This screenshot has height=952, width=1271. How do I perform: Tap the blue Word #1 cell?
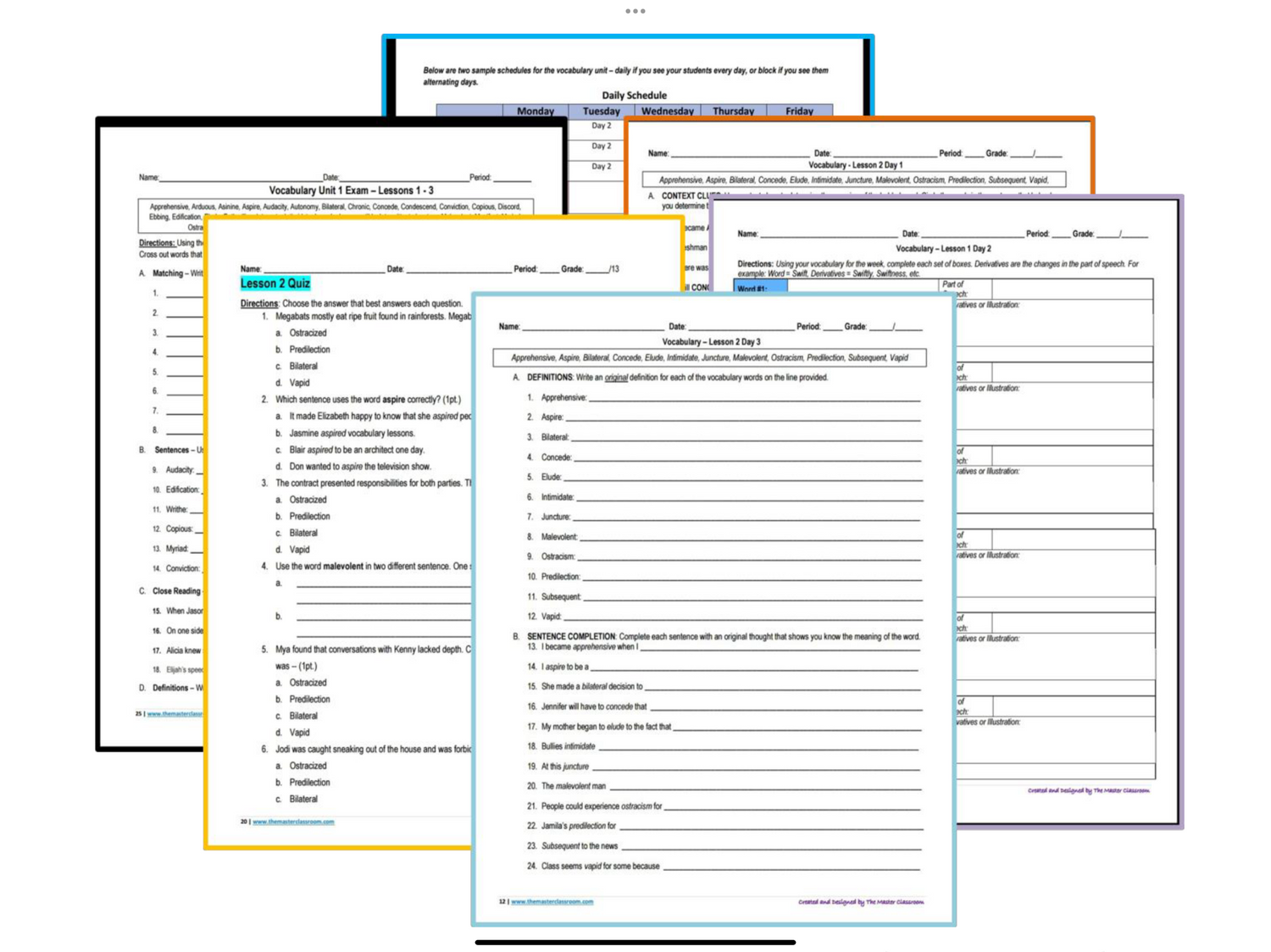760,287
